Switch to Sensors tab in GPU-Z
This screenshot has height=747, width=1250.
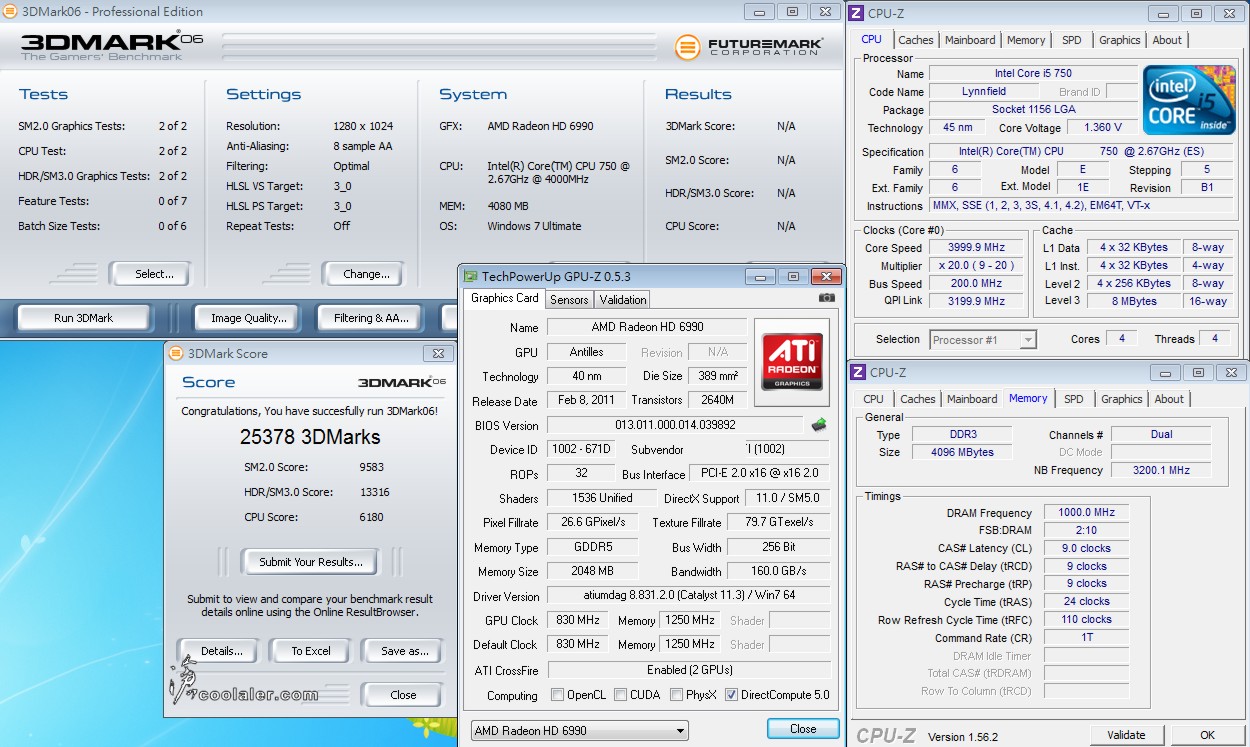569,299
